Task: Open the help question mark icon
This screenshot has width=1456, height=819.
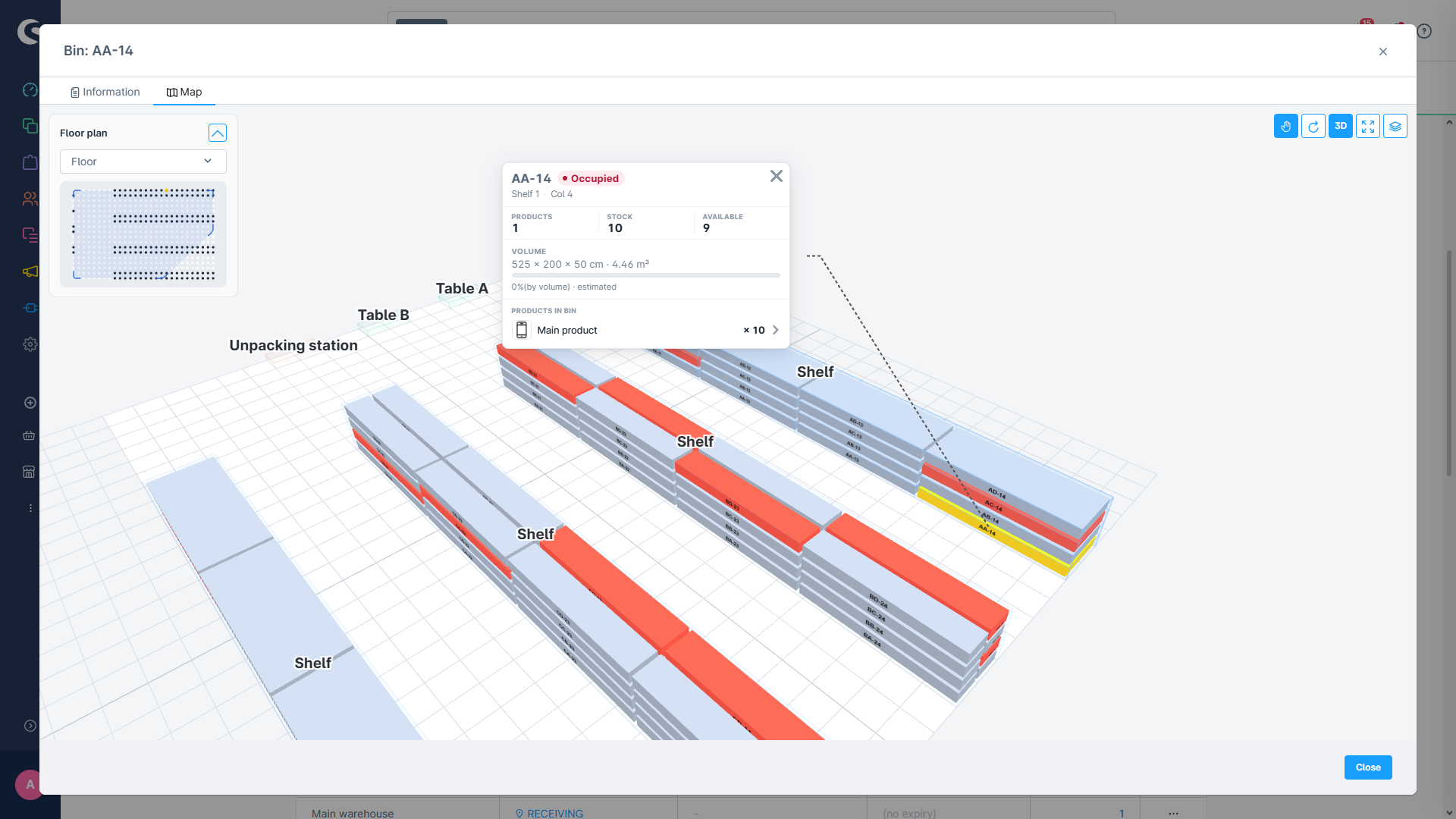Action: click(1424, 31)
